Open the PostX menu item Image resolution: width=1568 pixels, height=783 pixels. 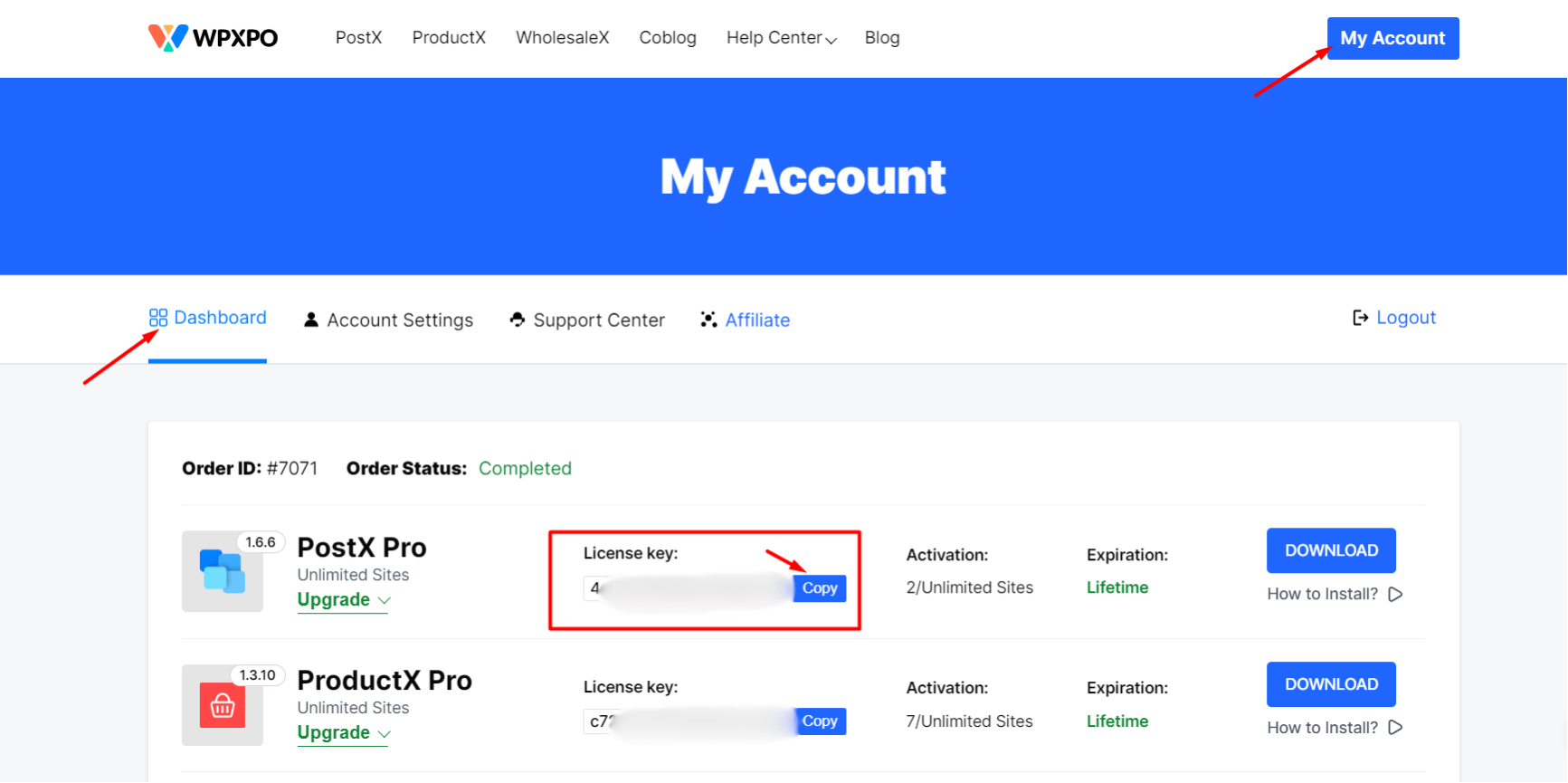pos(358,38)
